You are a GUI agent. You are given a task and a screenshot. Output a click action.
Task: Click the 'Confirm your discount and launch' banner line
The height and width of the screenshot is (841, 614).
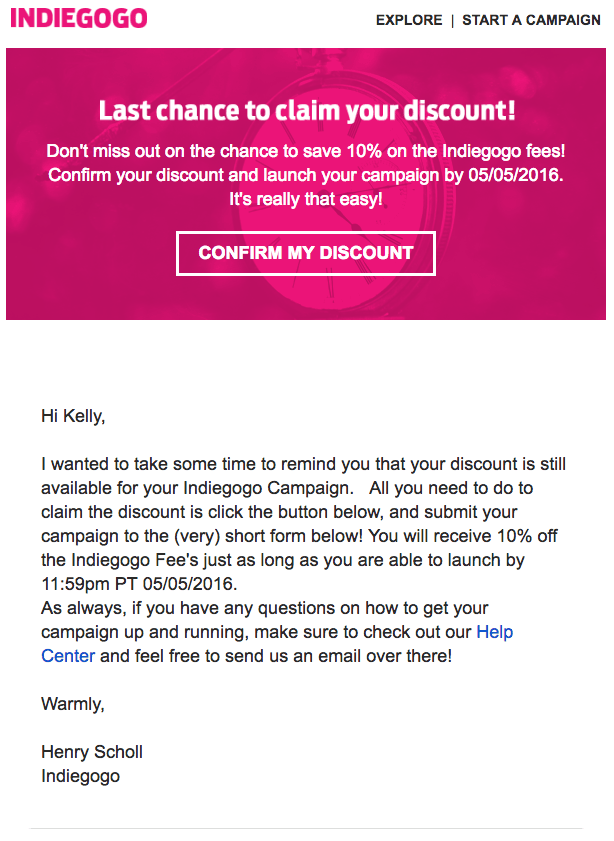click(x=306, y=175)
